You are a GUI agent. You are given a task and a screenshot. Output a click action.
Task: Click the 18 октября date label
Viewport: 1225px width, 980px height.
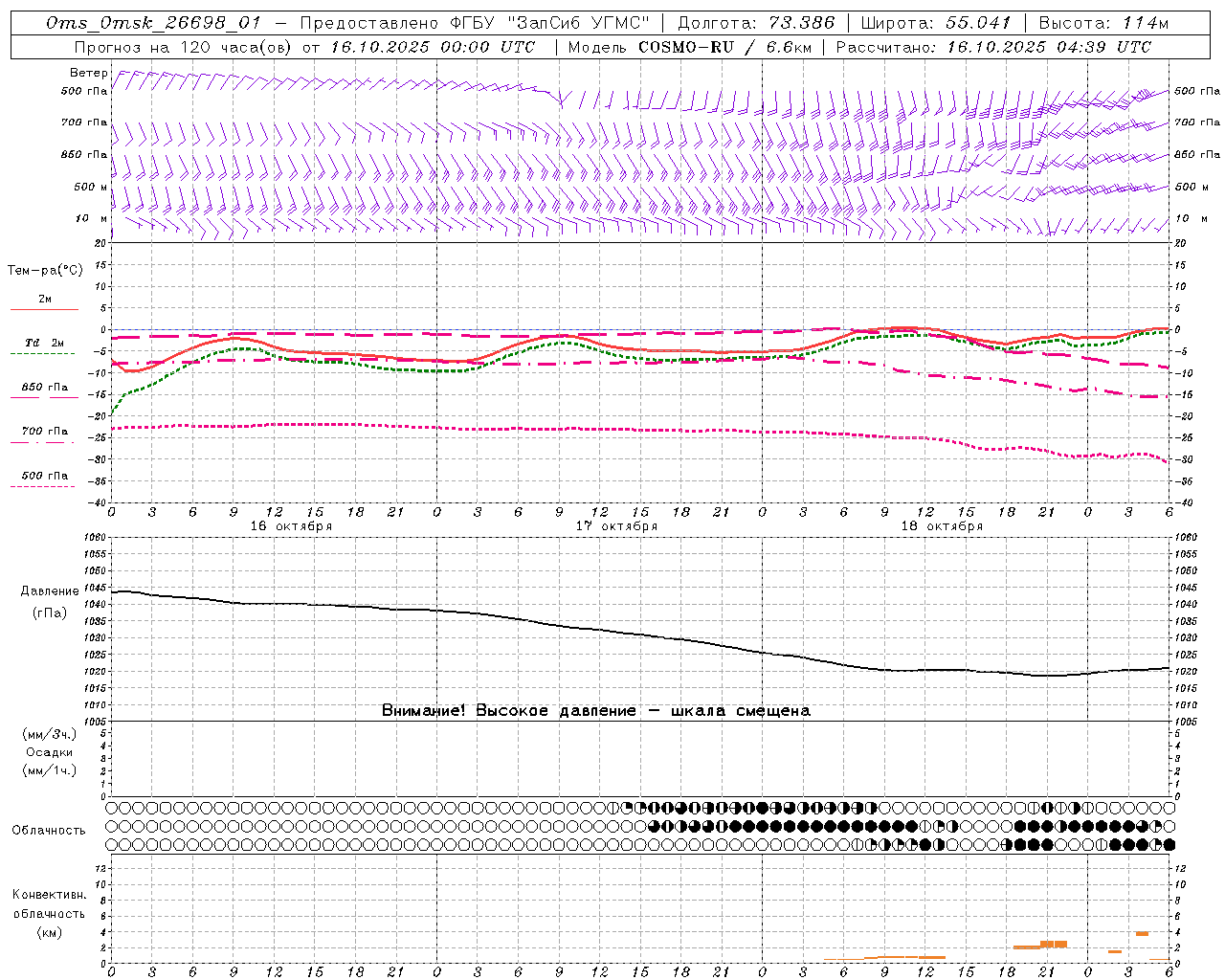[x=942, y=526]
